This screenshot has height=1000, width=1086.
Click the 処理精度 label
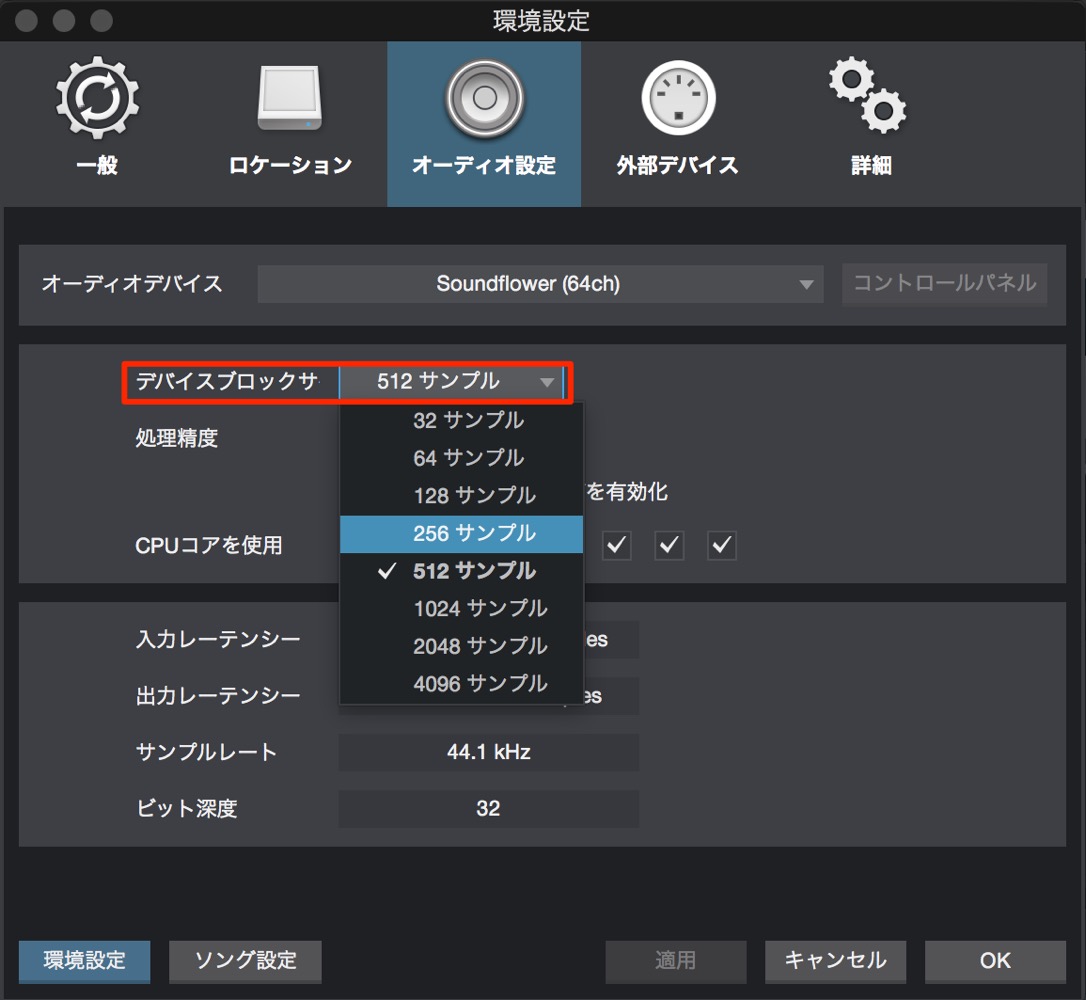coord(177,438)
